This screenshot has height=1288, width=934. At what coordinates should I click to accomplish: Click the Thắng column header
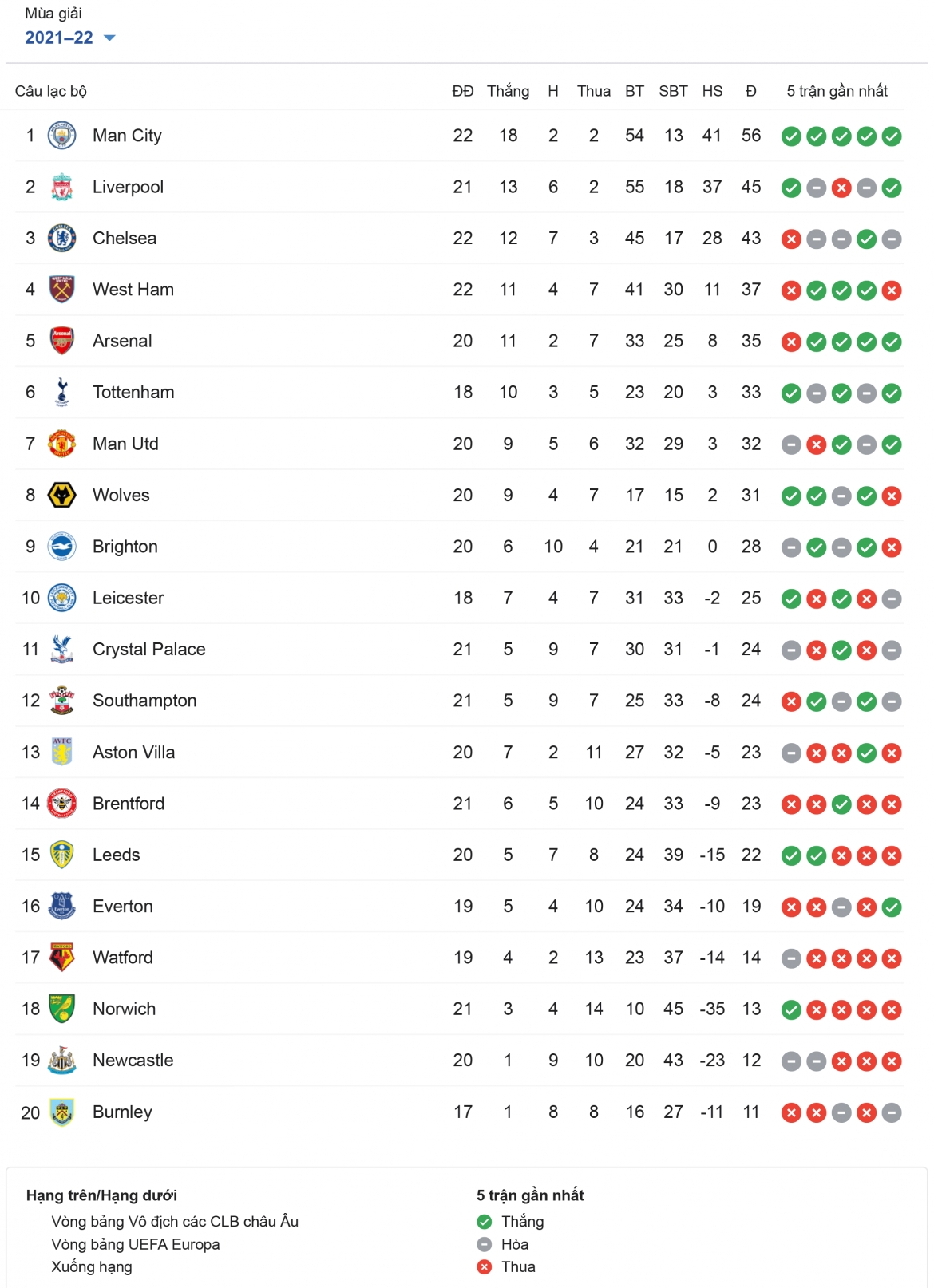509,91
